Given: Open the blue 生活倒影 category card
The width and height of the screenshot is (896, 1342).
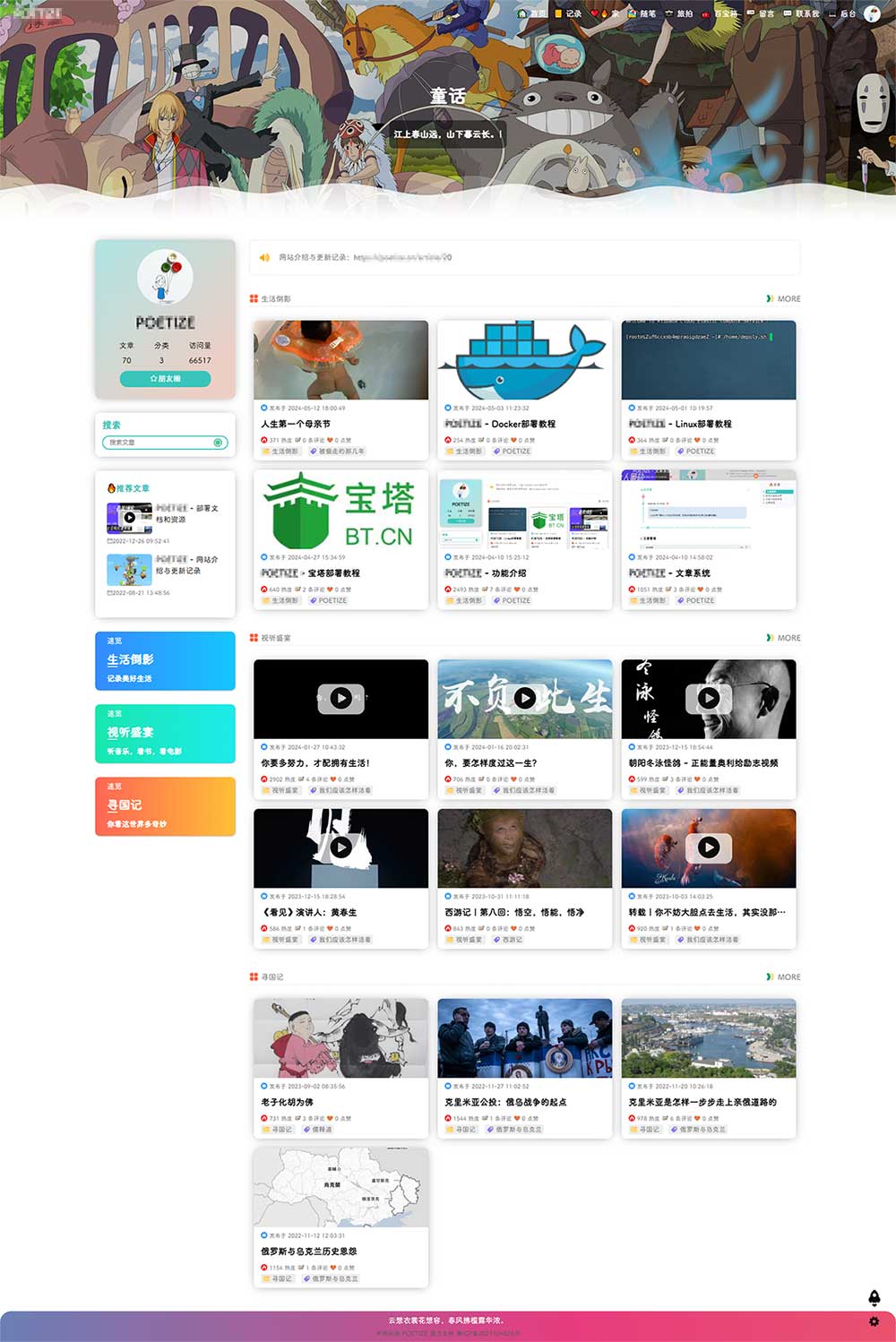Looking at the screenshot, I should 165,660.
